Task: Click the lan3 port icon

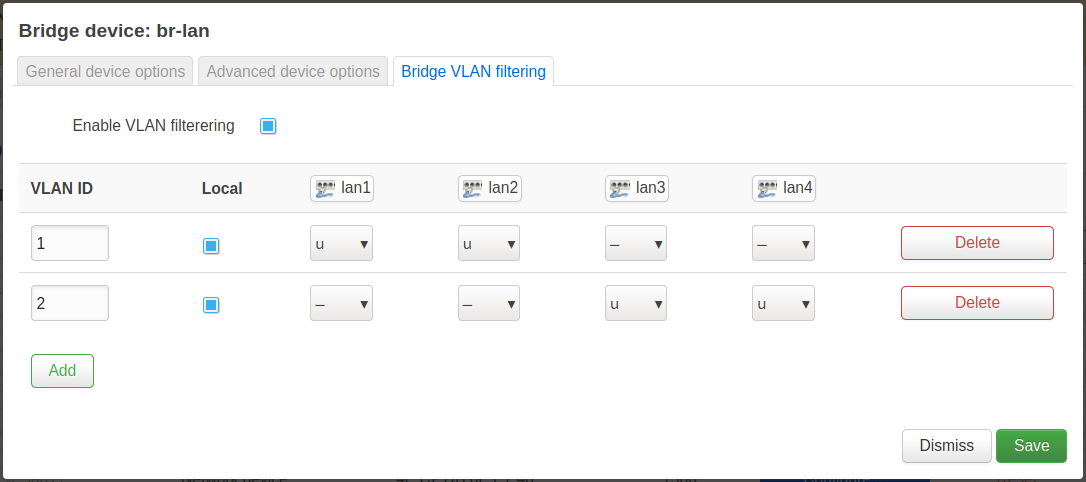Action: click(620, 188)
